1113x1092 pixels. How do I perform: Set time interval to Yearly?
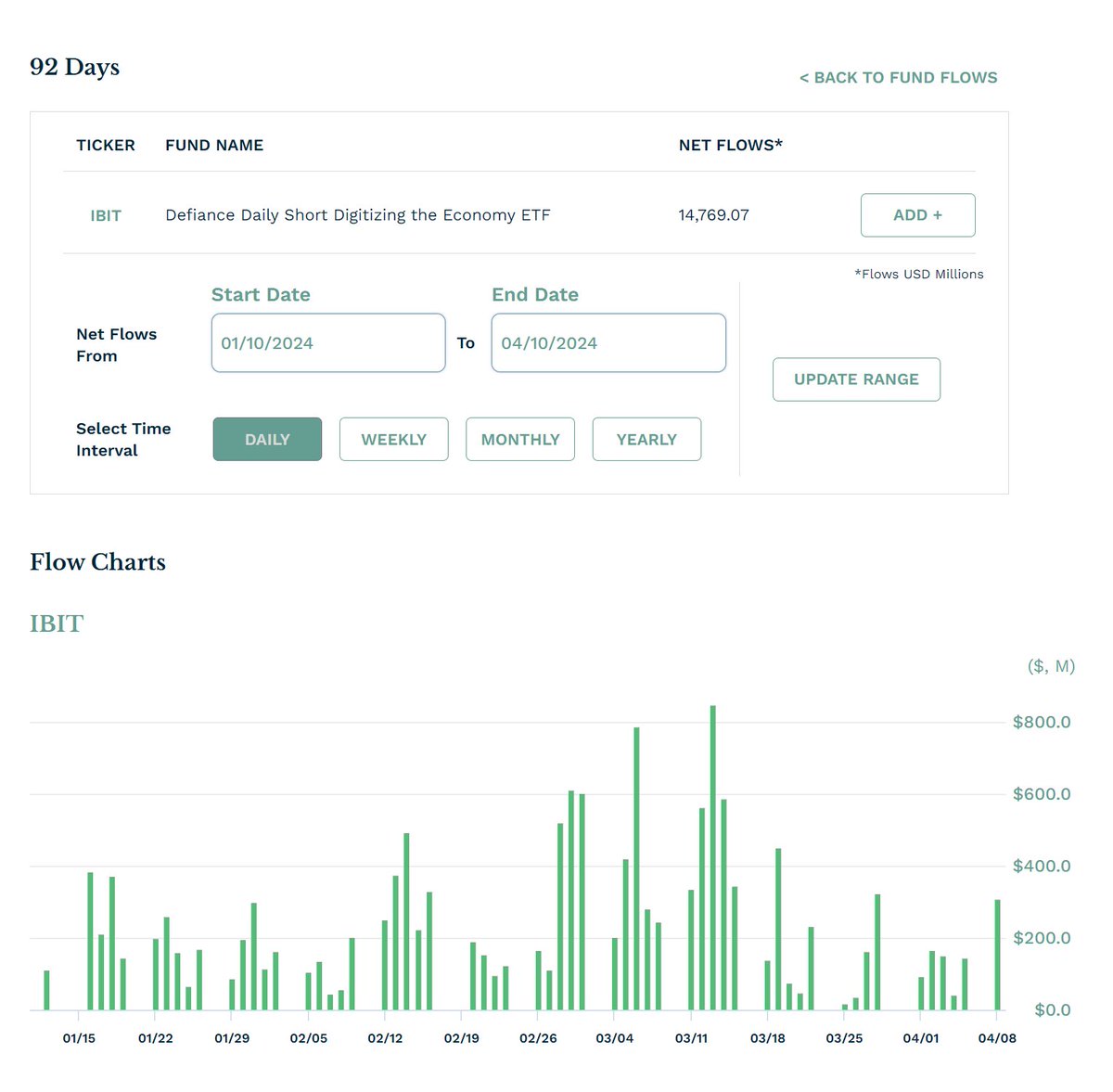646,440
